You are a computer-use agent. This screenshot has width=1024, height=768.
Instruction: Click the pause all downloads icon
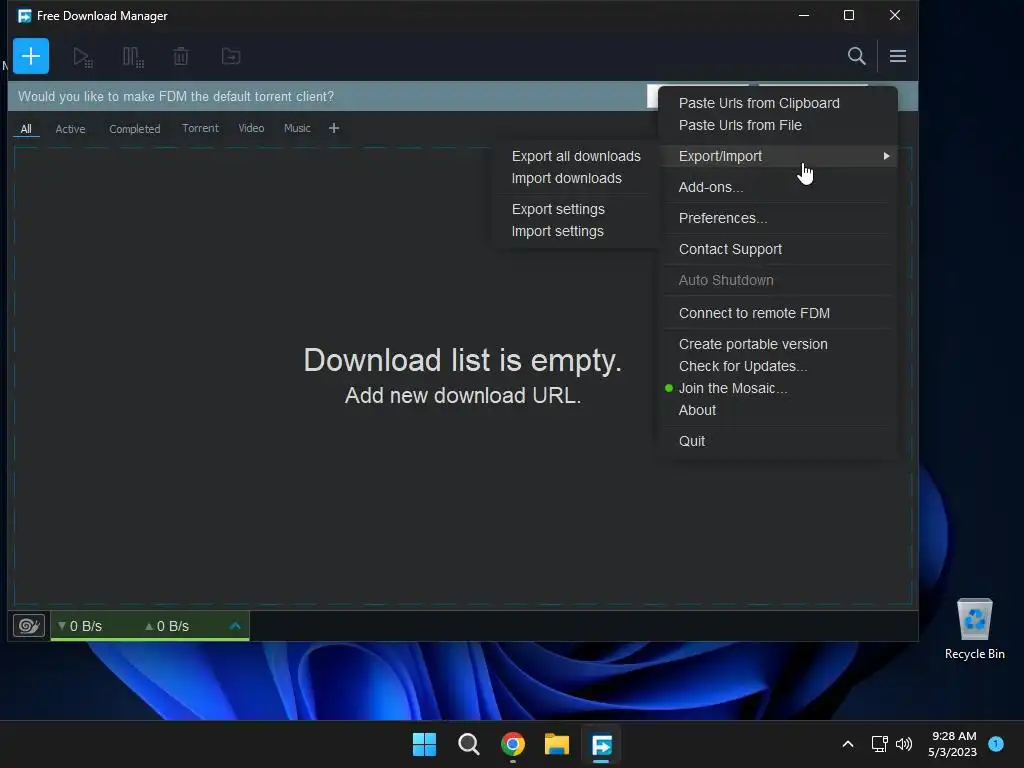click(133, 57)
